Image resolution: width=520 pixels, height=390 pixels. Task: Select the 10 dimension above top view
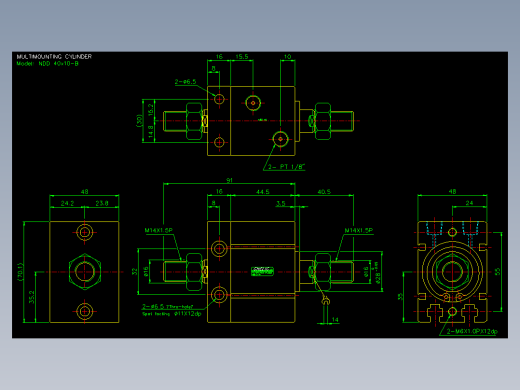[288, 57]
